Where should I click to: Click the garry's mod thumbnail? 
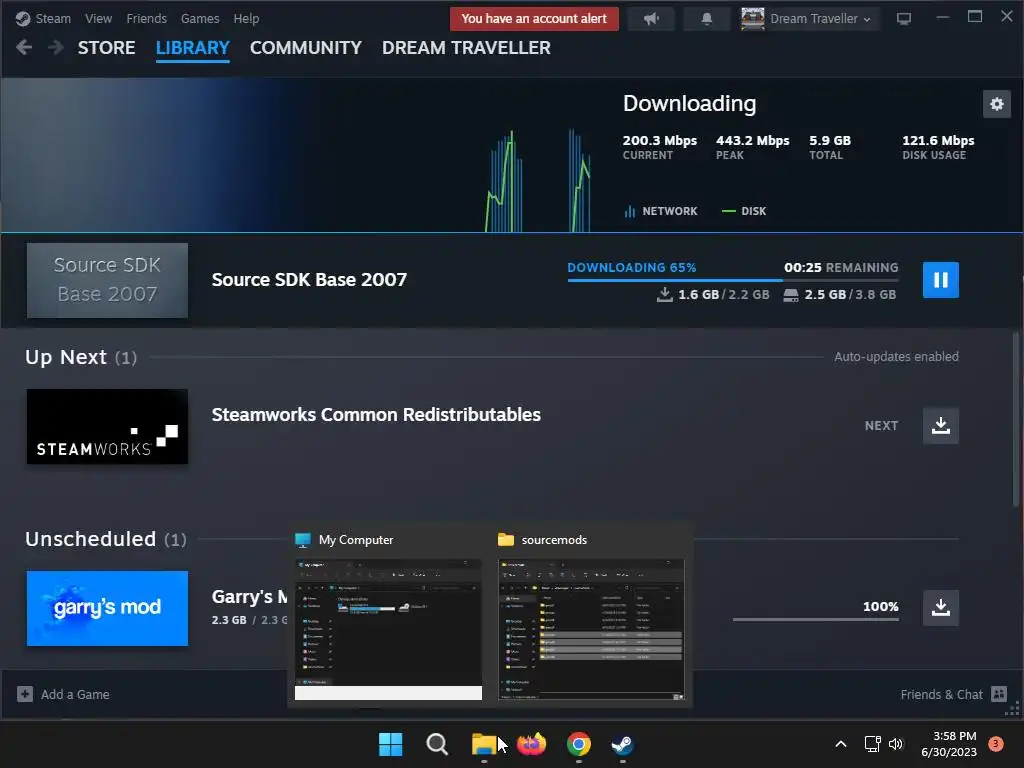(x=107, y=608)
